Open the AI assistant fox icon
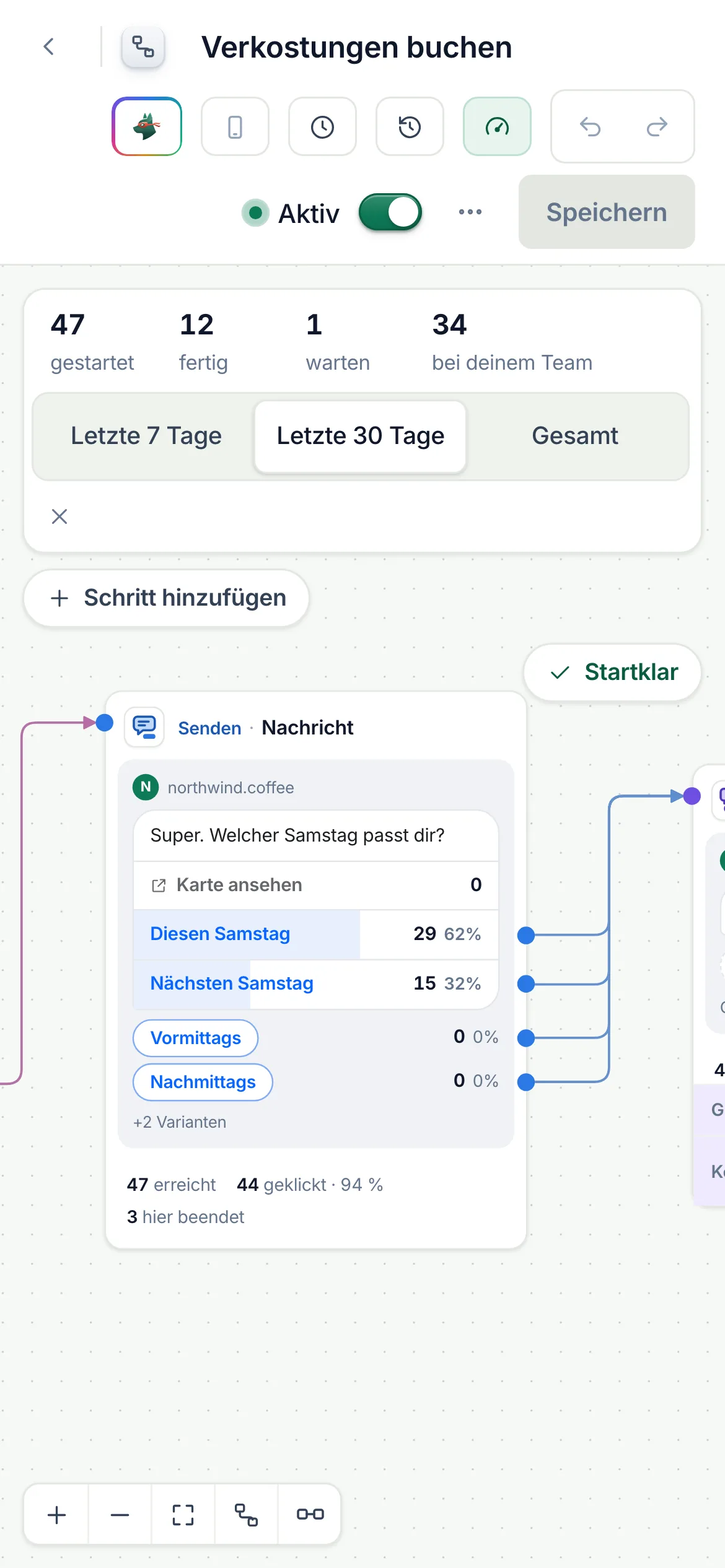 coord(147,126)
